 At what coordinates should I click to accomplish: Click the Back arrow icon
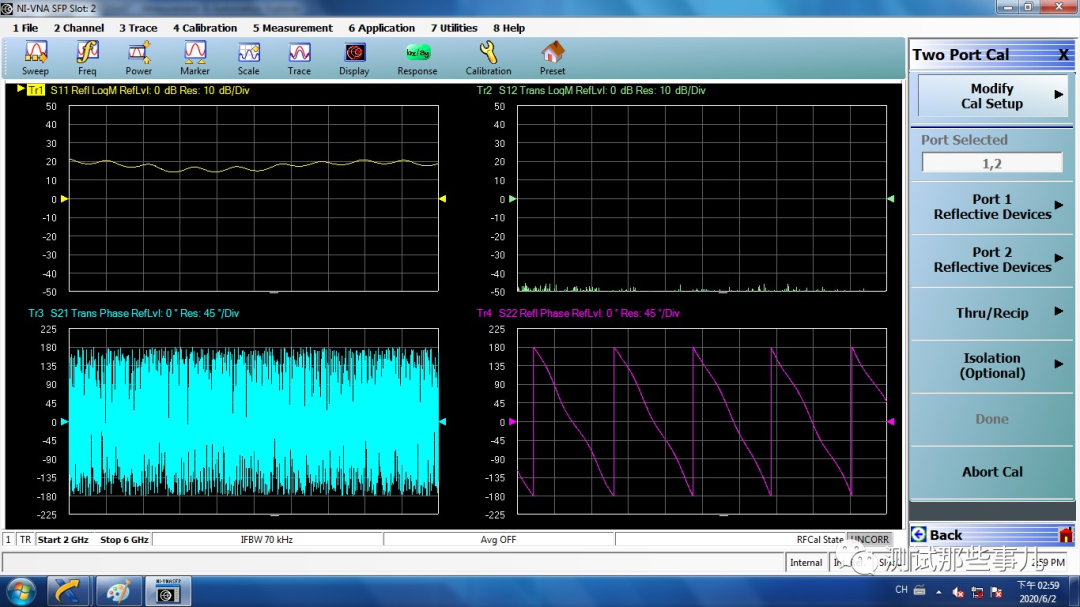point(919,535)
